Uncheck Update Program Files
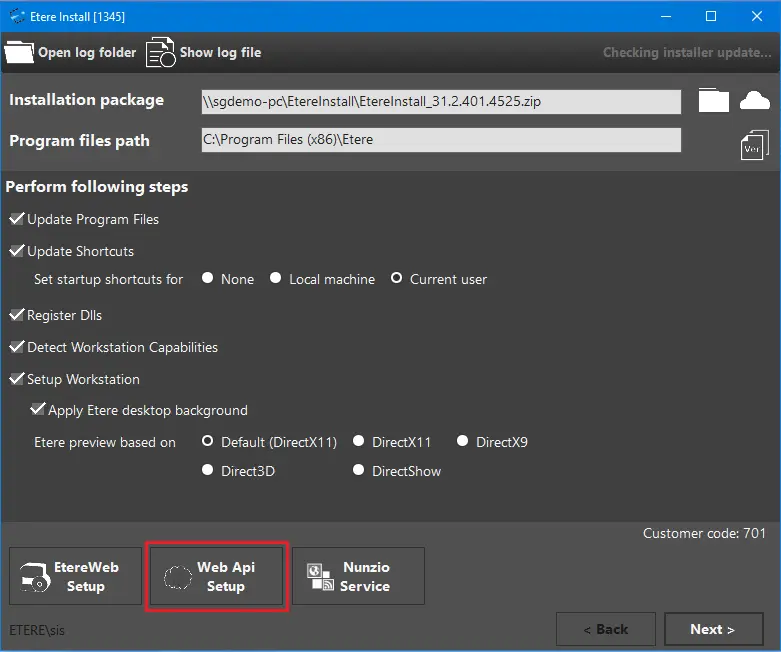The image size is (781, 652). tap(17, 219)
